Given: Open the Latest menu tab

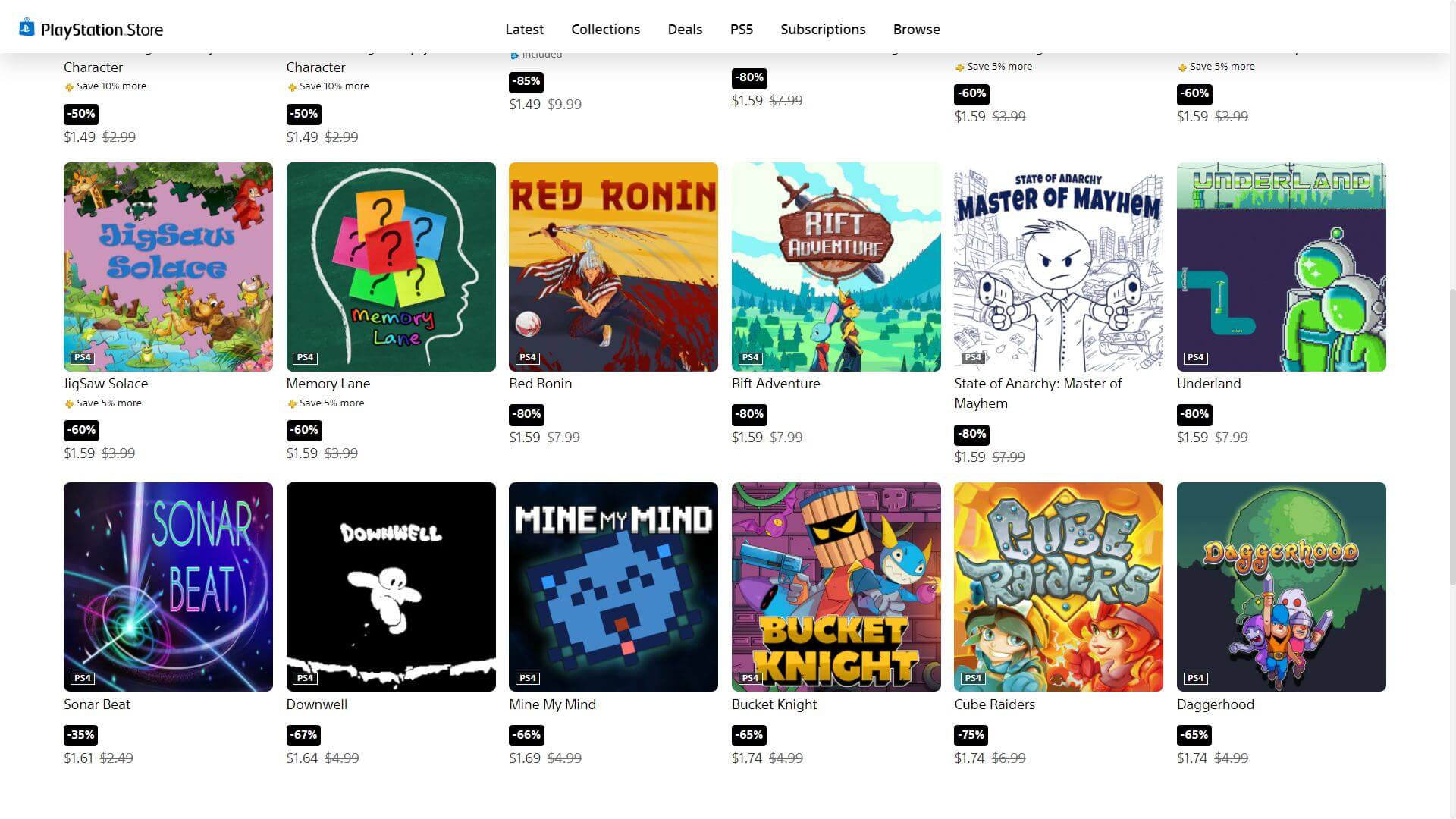Looking at the screenshot, I should [x=525, y=29].
